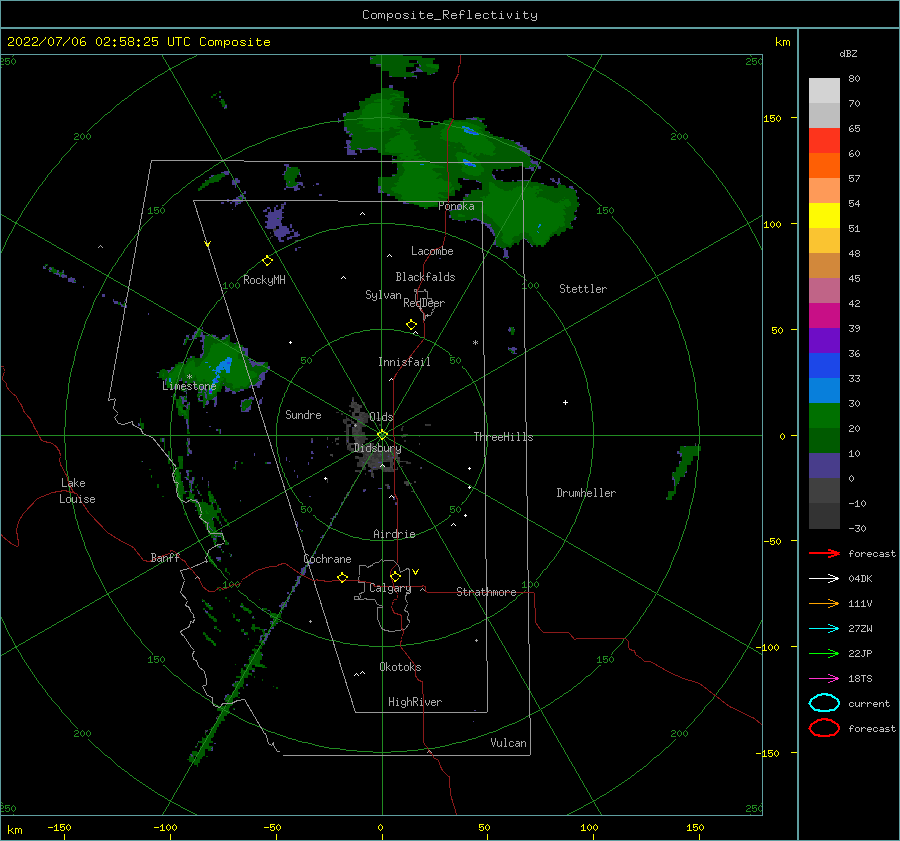This screenshot has height=841, width=900.
Task: Click the Cochrane city label
Action: [x=327, y=559]
